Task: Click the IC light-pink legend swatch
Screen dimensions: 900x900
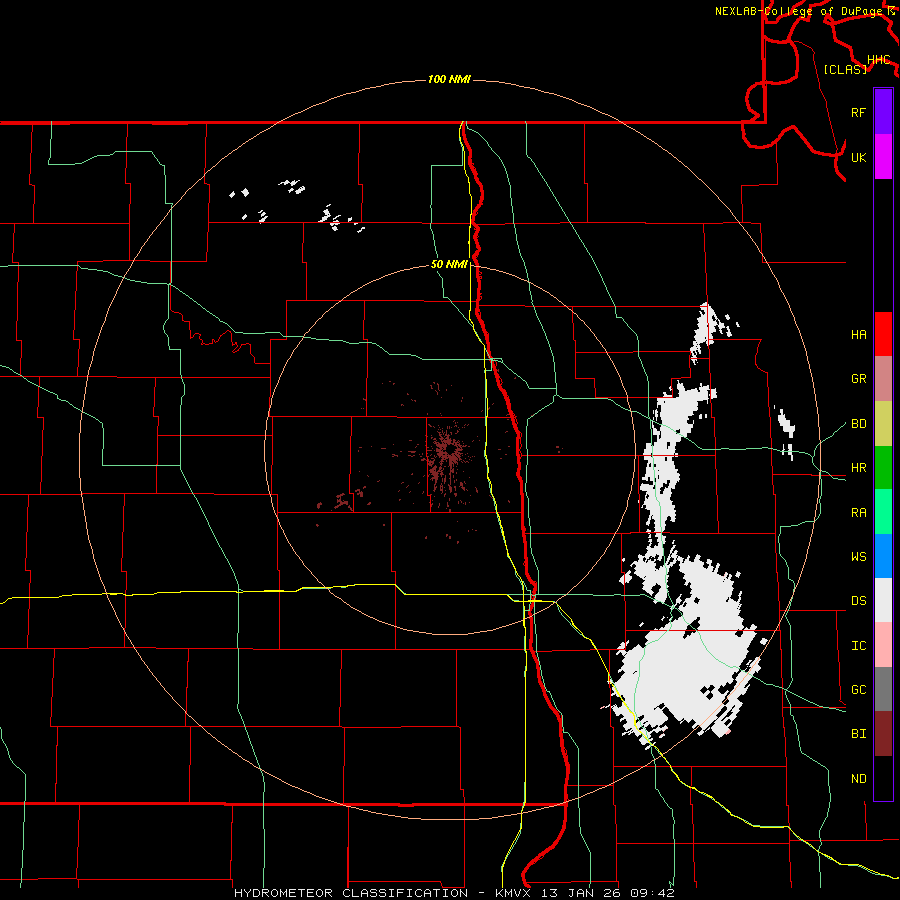Action: 883,645
